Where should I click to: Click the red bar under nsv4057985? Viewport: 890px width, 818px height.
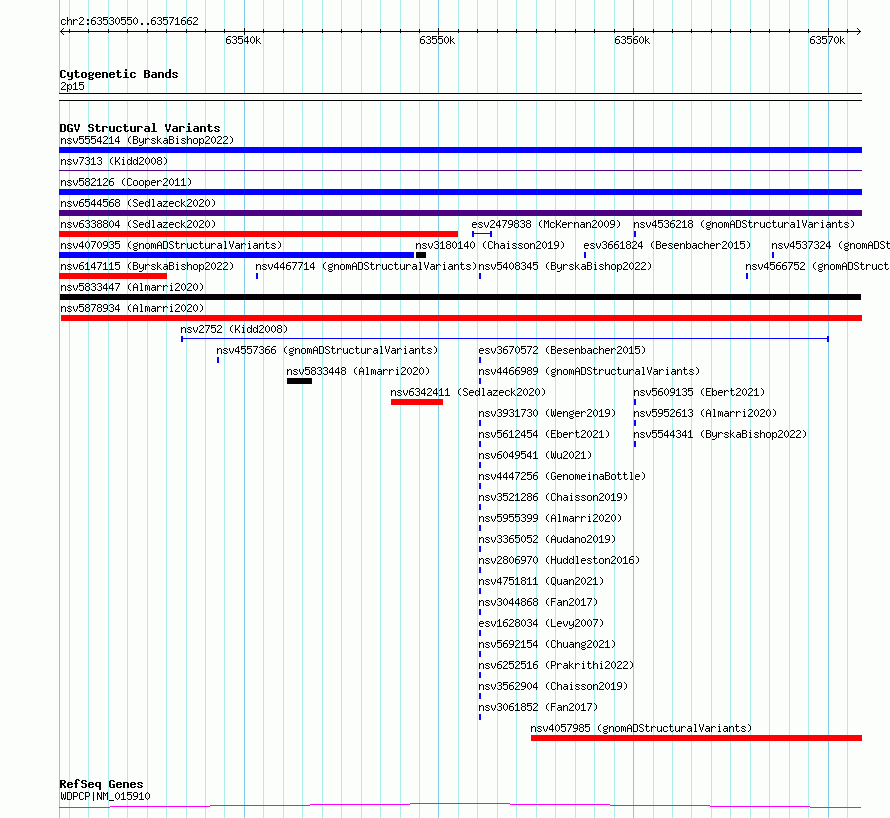696,738
